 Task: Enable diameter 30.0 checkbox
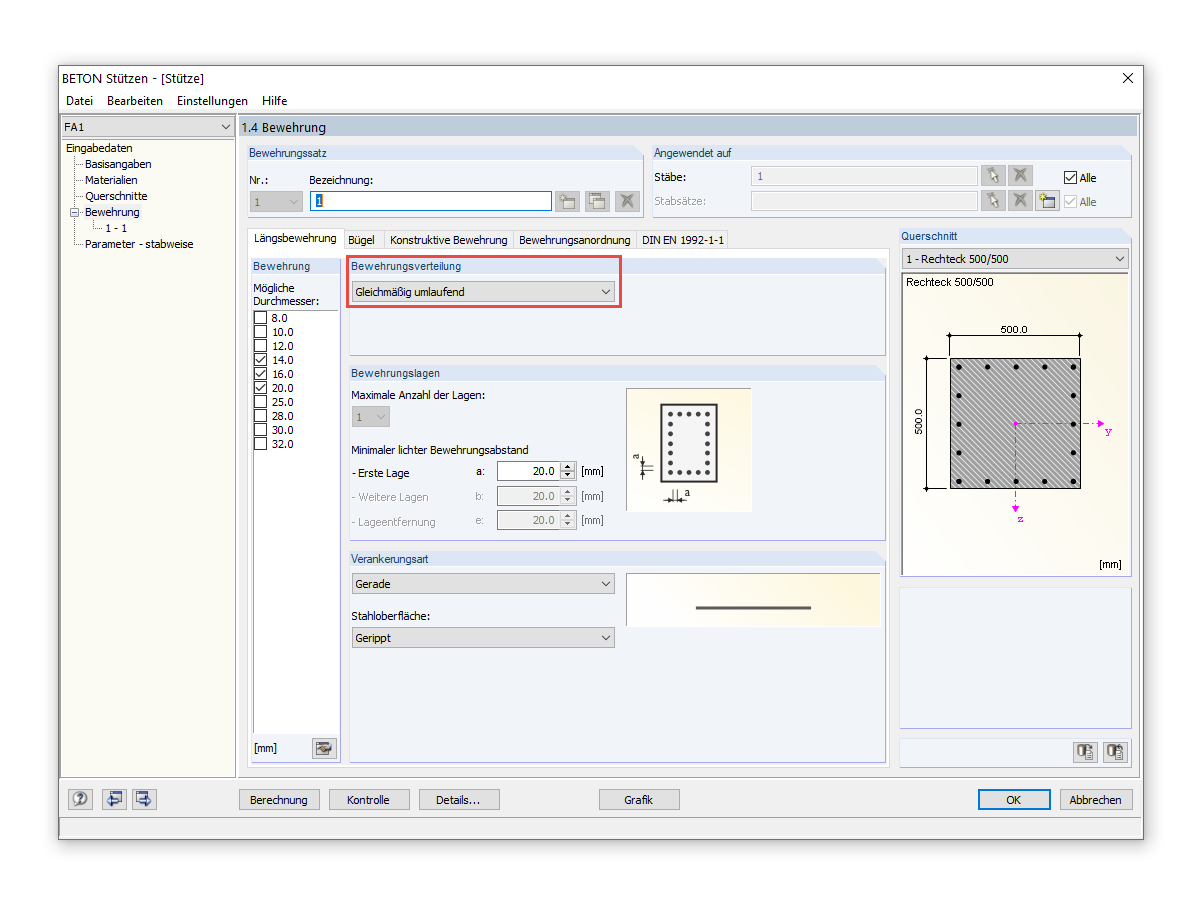pos(260,430)
